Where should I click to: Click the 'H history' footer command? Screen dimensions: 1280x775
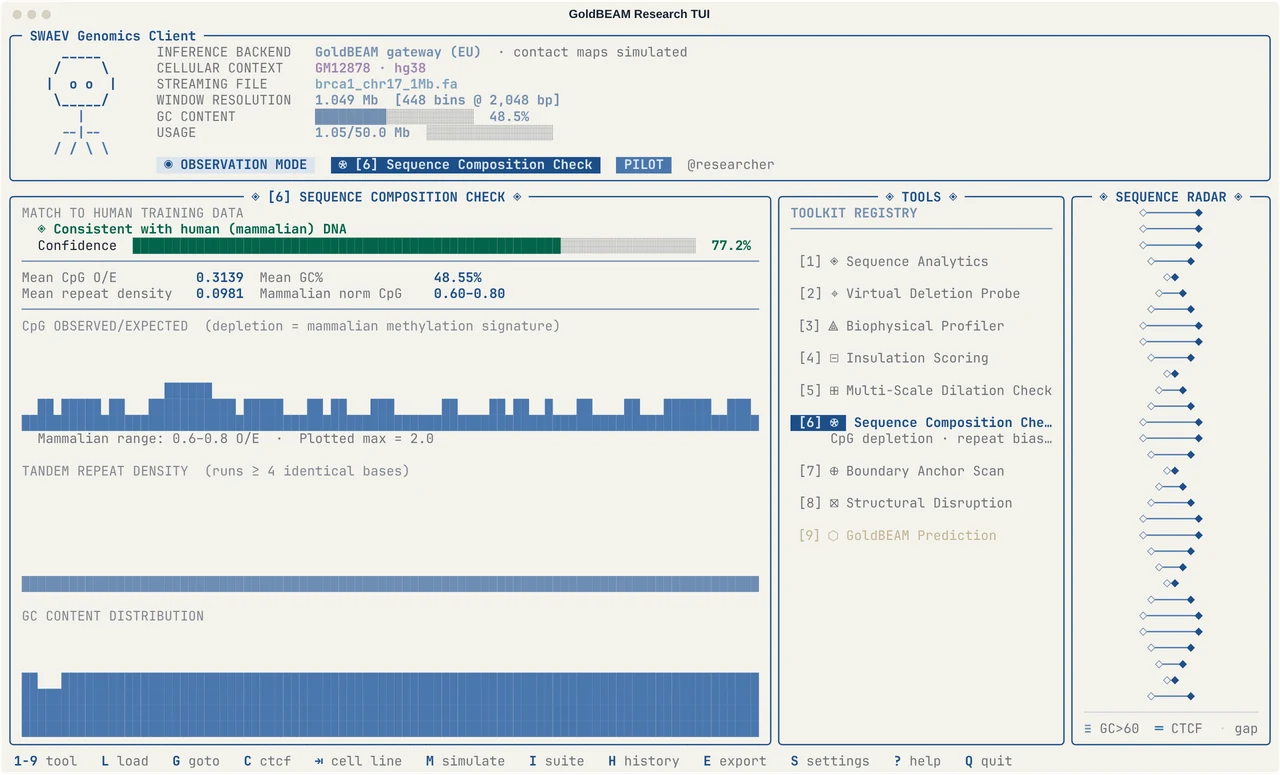[644, 761]
